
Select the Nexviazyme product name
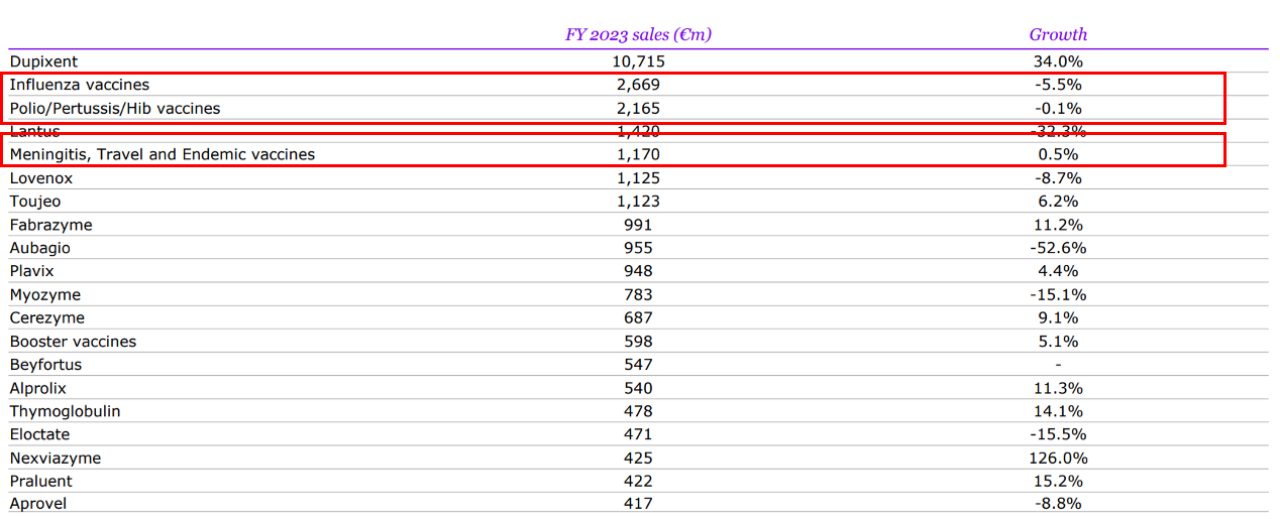tap(55, 458)
